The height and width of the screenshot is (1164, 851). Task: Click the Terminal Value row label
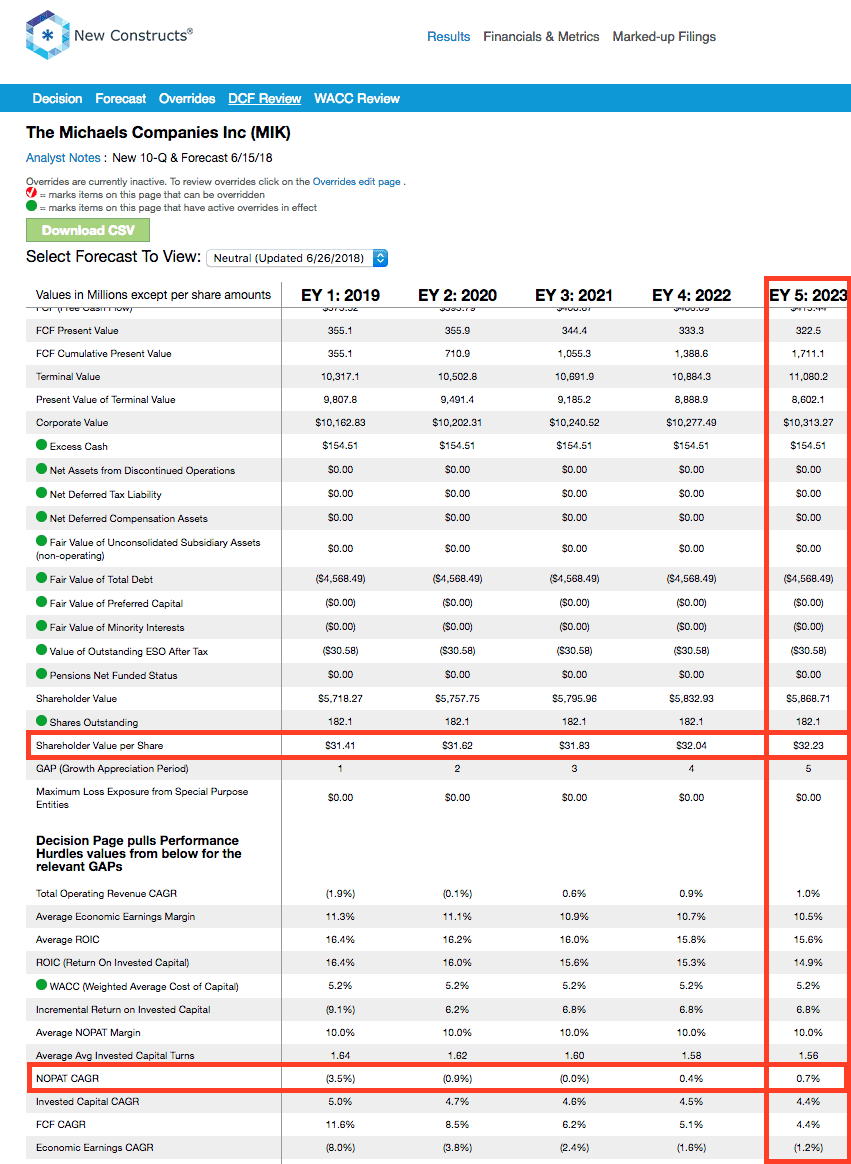tap(68, 377)
